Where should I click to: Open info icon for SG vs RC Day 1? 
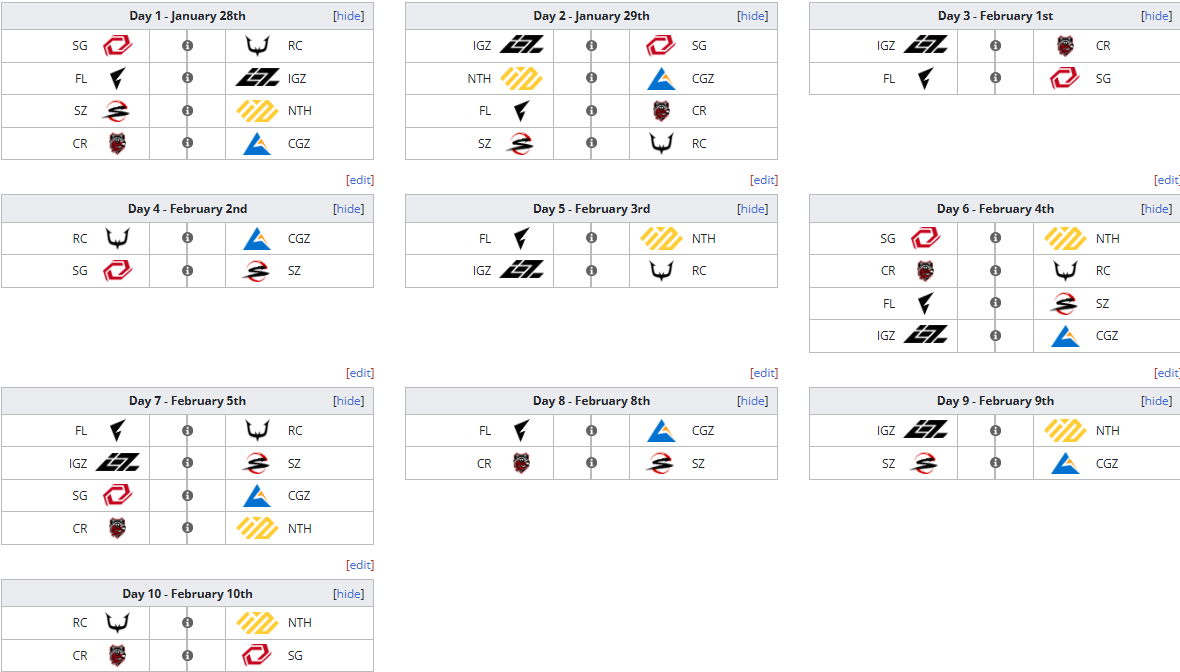tap(187, 46)
